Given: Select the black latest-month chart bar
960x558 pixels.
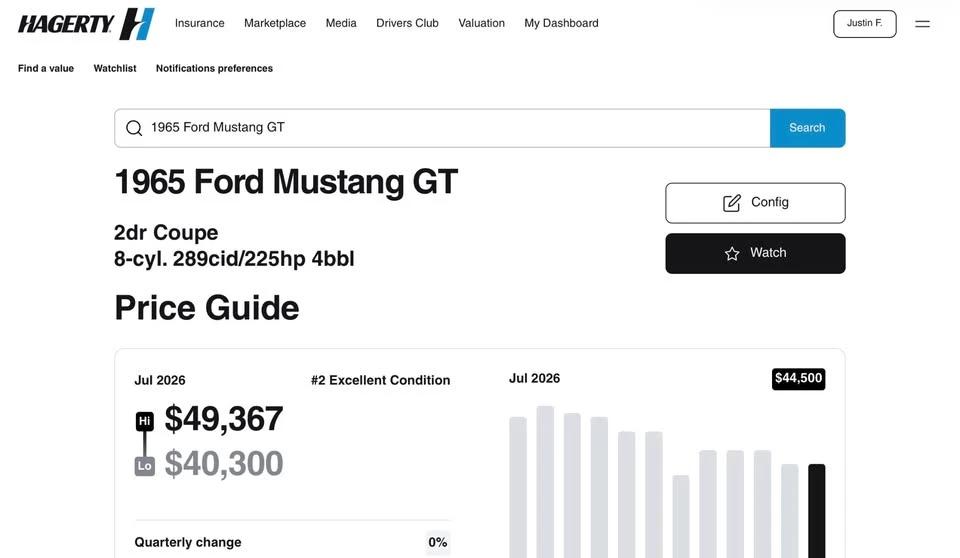Looking at the screenshot, I should (x=817, y=511).
